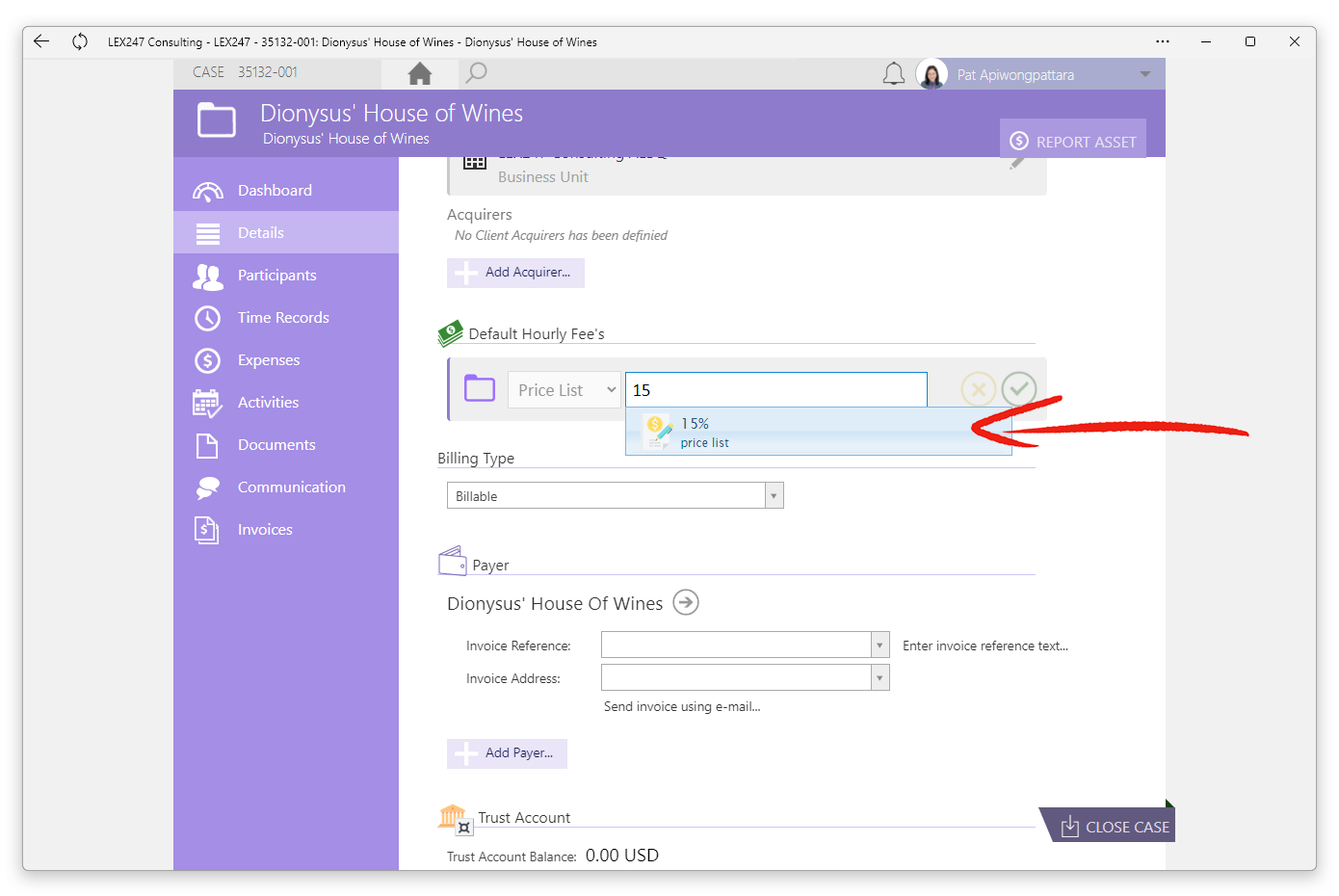Expand the Invoice Reference combo box arrow
This screenshot has width=1339, height=896.
tap(880, 646)
